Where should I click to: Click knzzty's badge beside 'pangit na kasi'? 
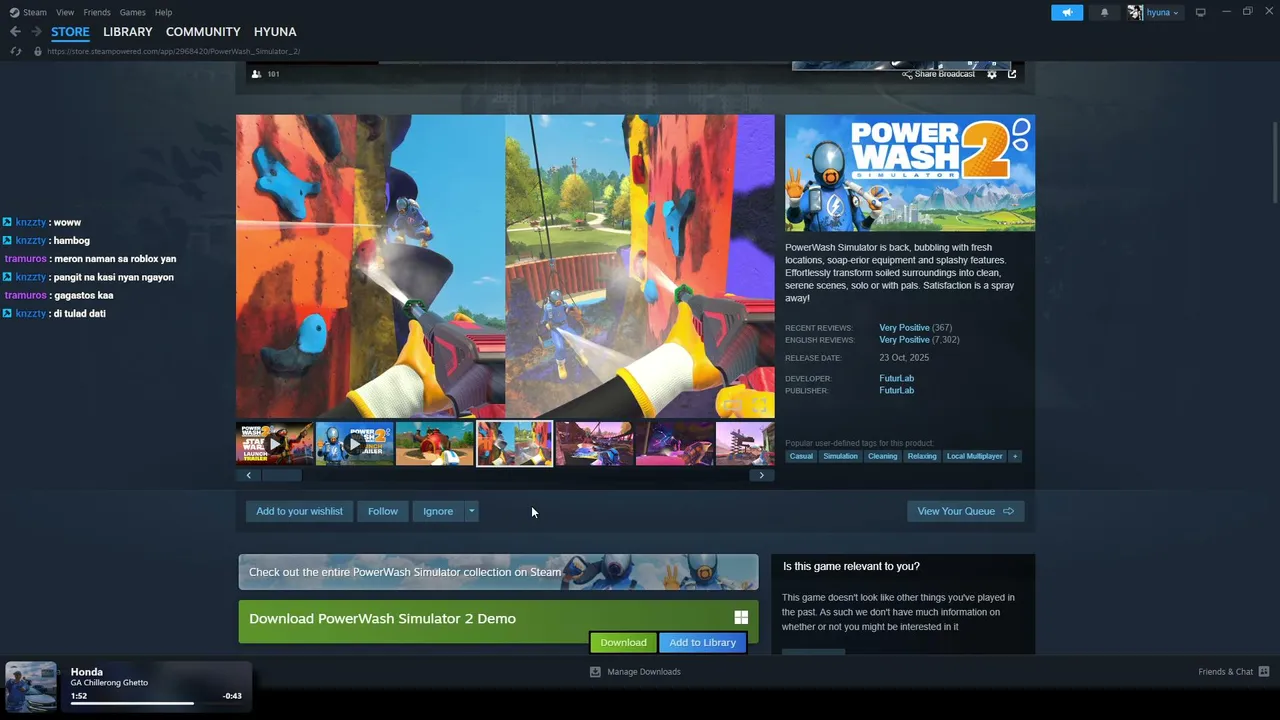coord(7,277)
